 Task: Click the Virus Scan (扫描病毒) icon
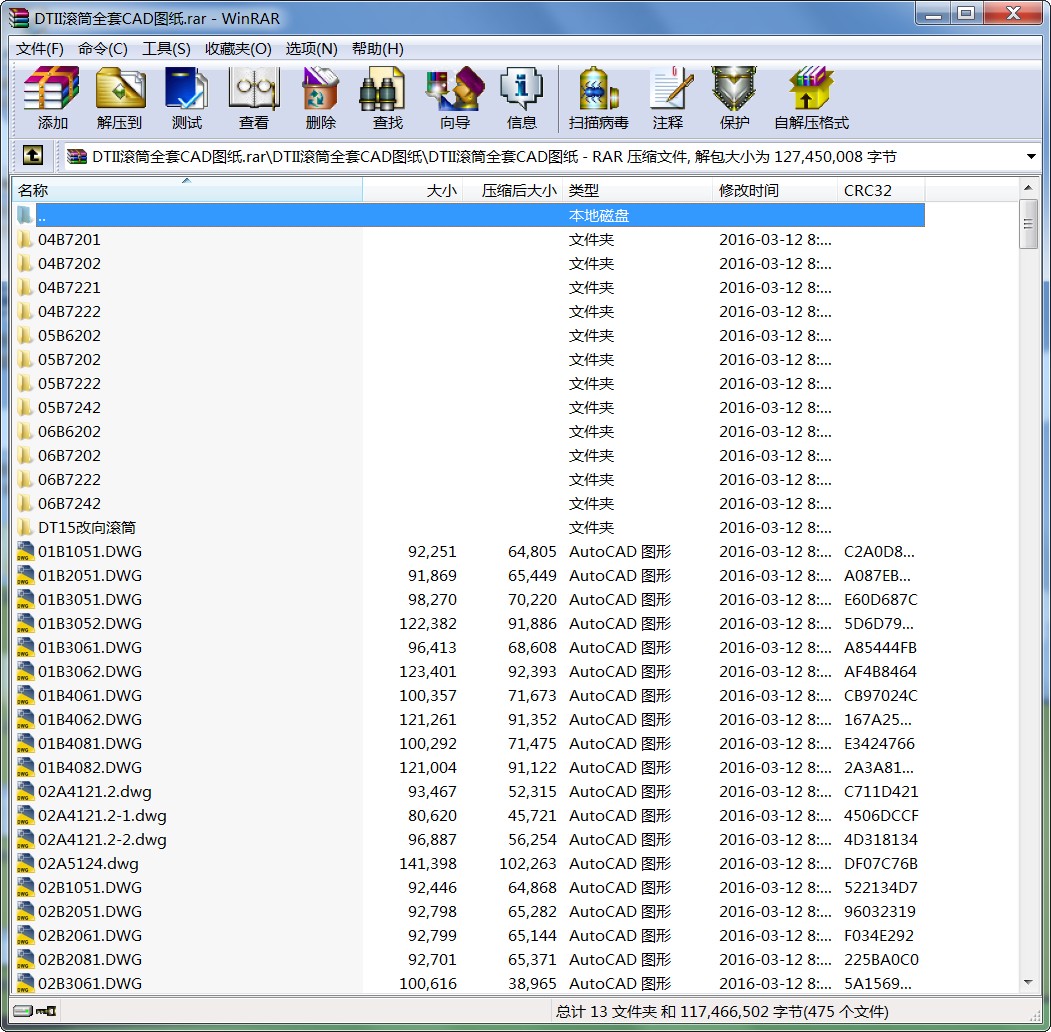(599, 98)
